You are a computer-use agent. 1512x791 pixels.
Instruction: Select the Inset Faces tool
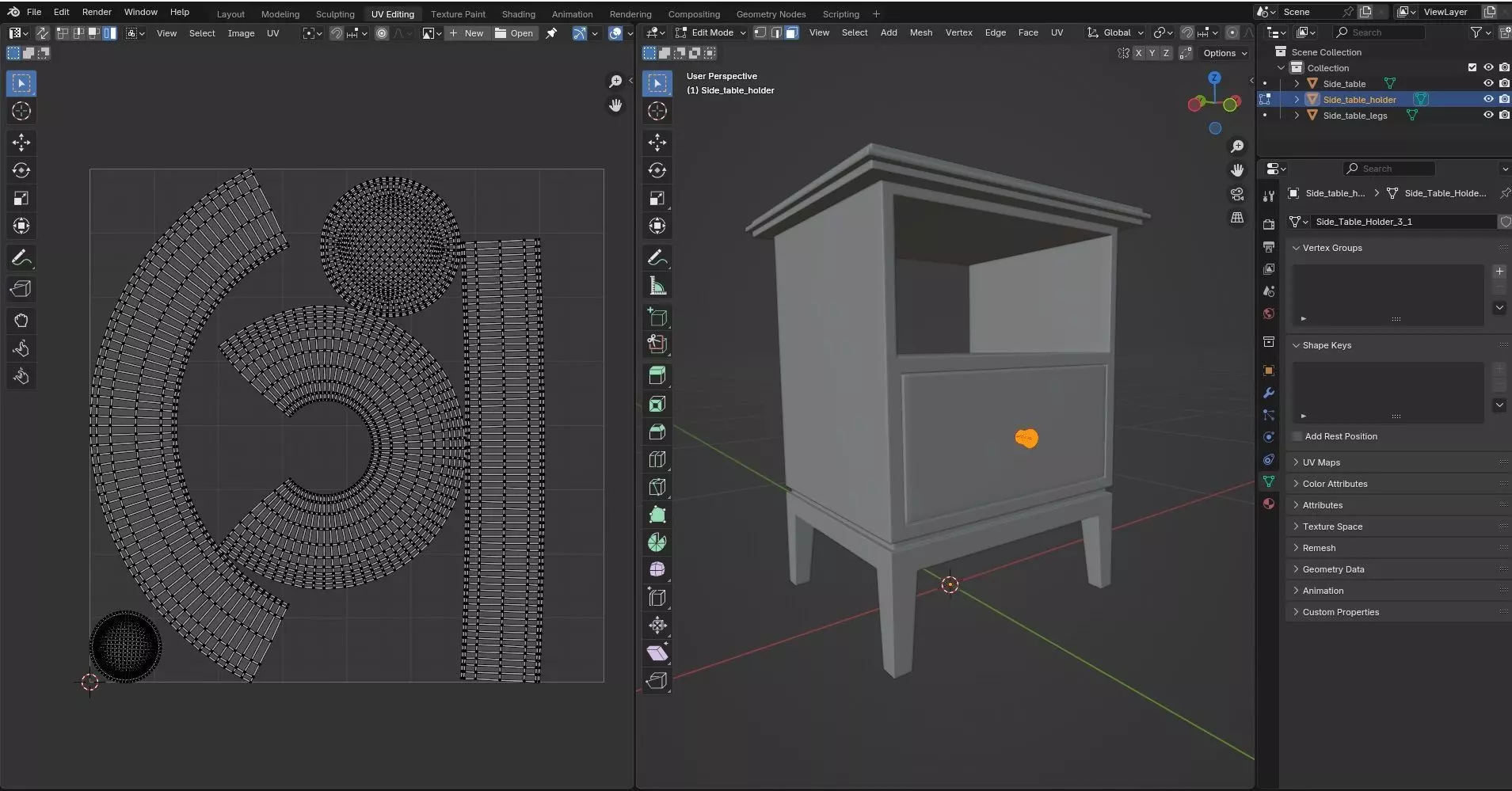(x=657, y=404)
